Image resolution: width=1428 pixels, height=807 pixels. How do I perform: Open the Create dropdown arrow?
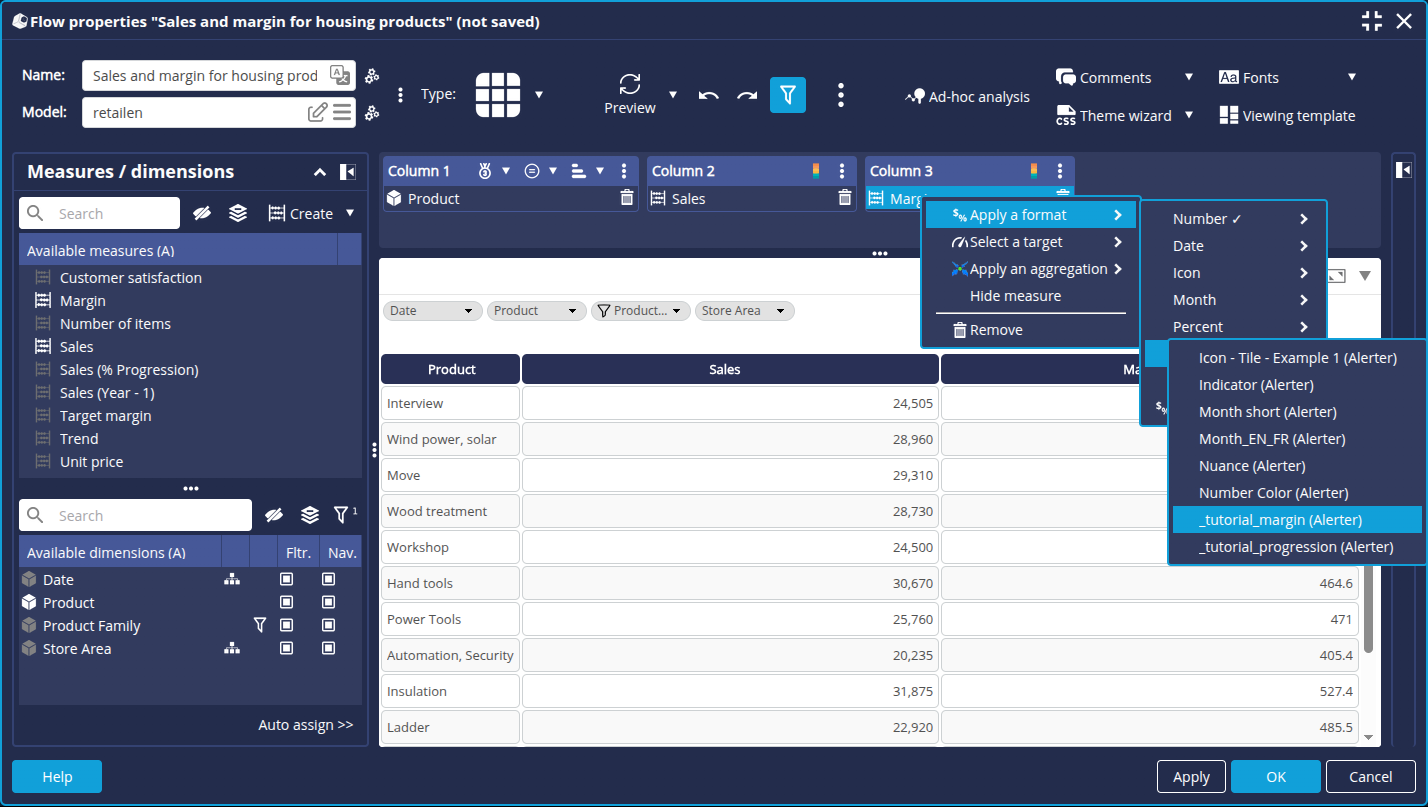click(350, 213)
